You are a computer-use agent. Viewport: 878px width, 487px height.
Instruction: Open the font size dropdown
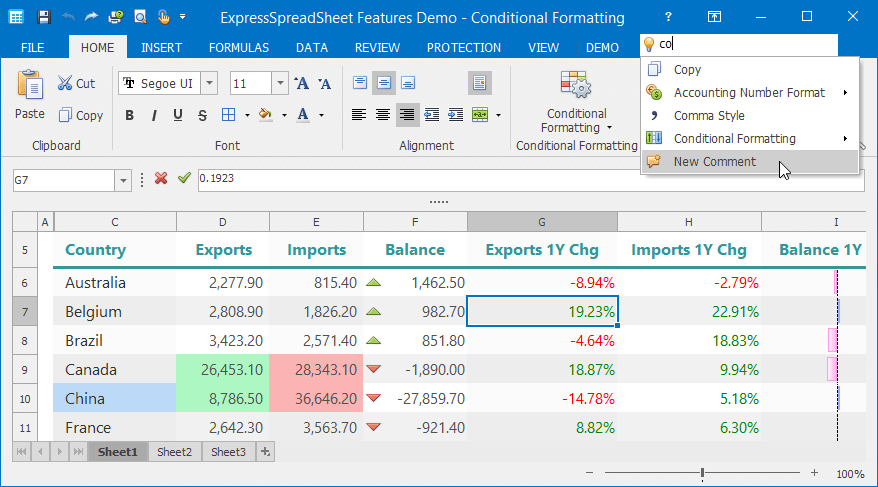279,84
